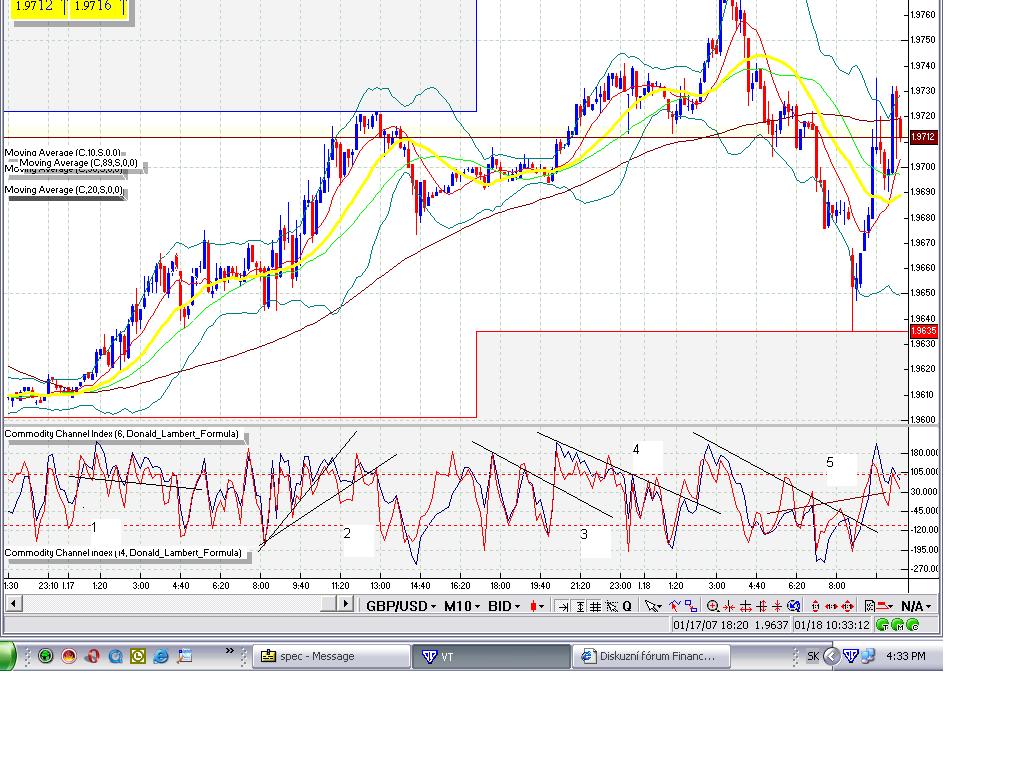Click the Q icon in the chart toolbar
1024x768 pixels.
[627, 607]
